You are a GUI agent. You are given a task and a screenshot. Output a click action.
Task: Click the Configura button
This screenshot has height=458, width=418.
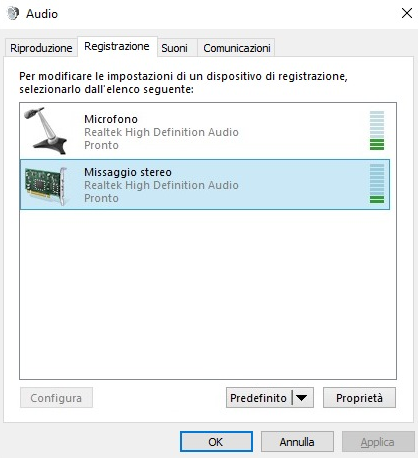tap(56, 398)
